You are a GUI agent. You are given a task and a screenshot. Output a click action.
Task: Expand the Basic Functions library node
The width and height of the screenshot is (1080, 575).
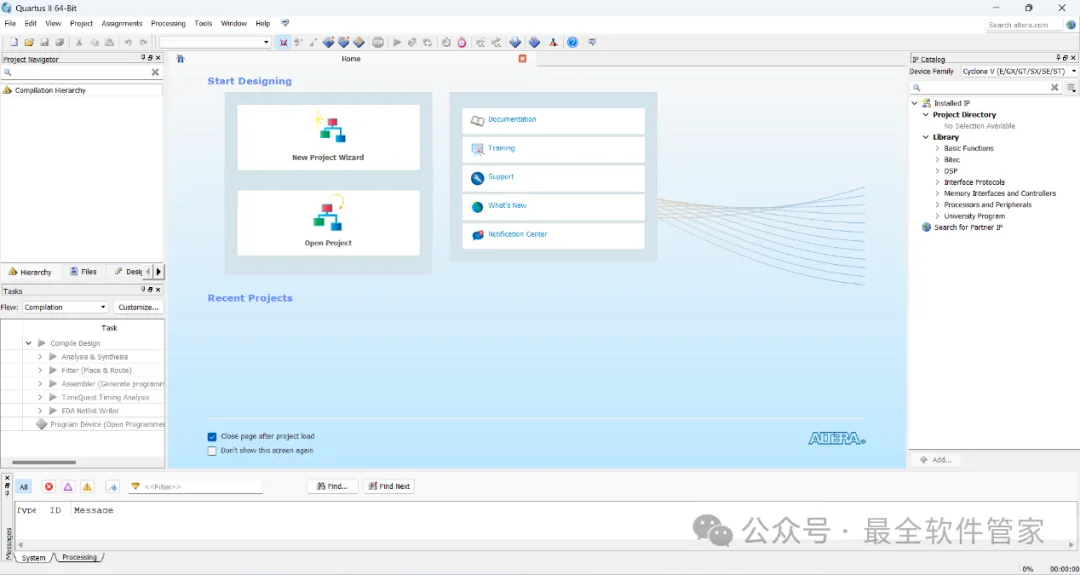937,149
